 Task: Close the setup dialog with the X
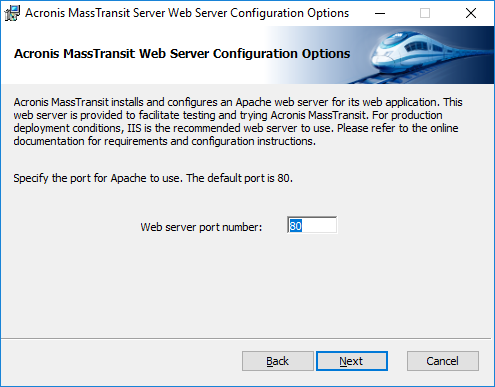(x=471, y=13)
